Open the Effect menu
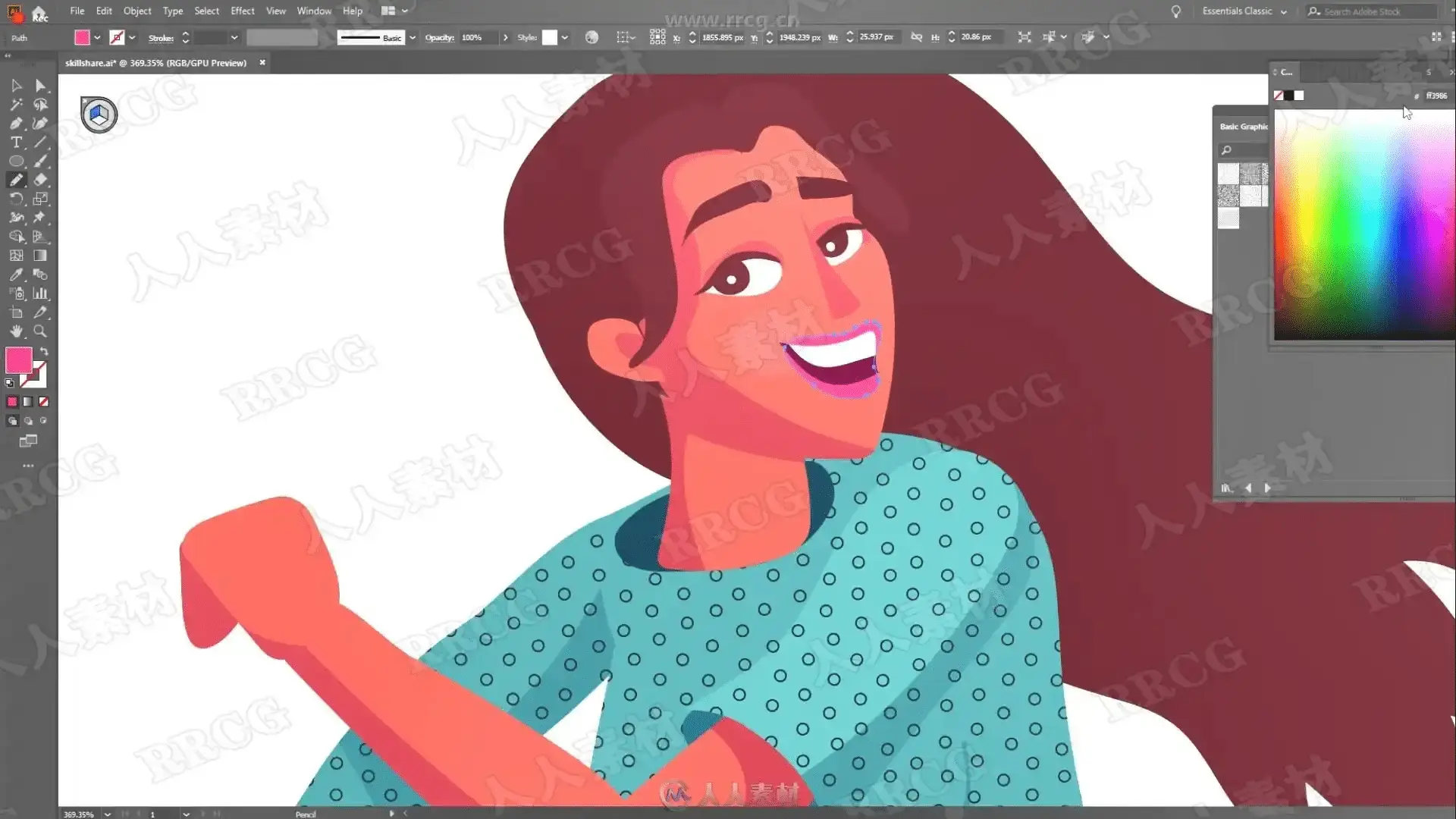Image resolution: width=1456 pixels, height=819 pixels. pos(242,11)
